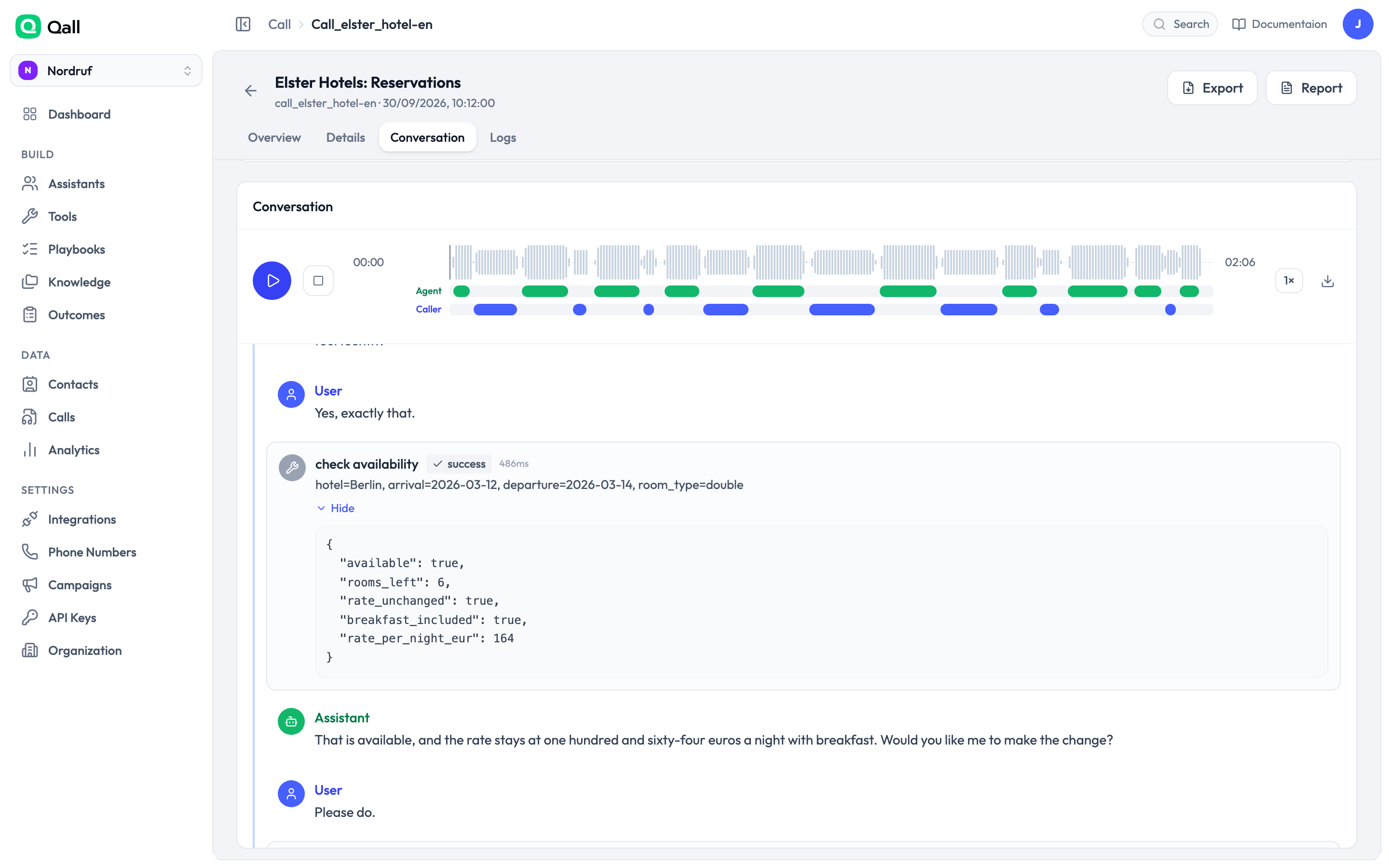Click the Call breadcrumb link
Image resolution: width=1389 pixels, height=868 pixels.
coord(280,24)
